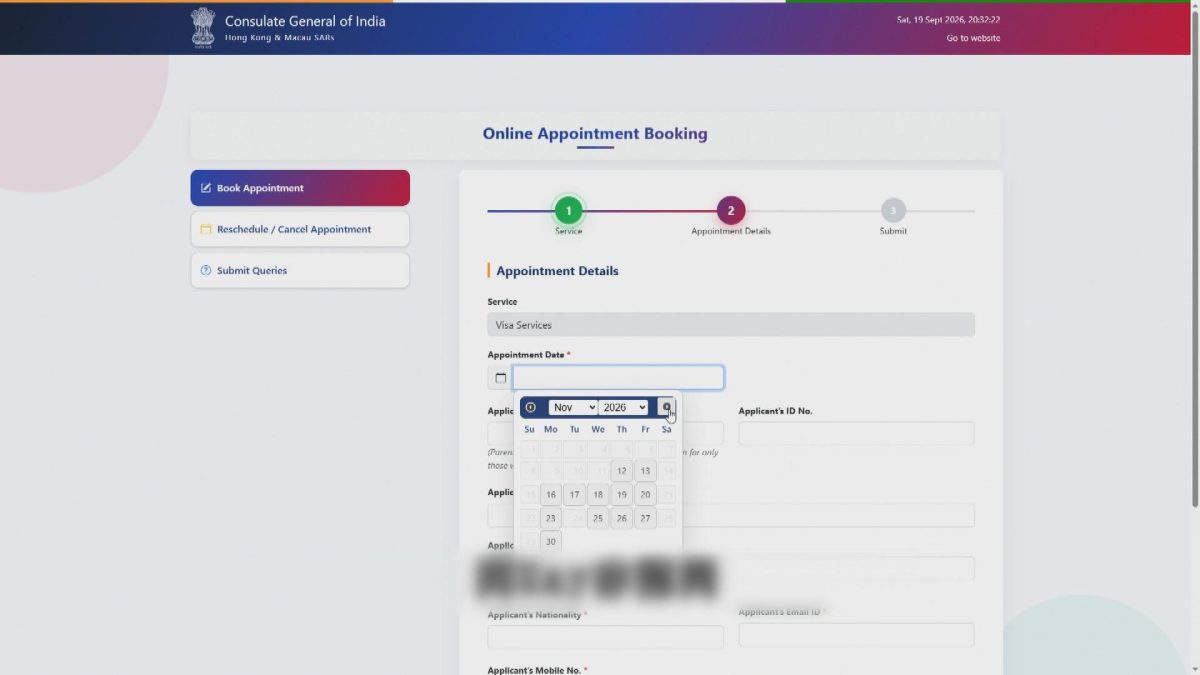Open the Go to website link
Viewport: 1200px width, 675px height.
[973, 38]
